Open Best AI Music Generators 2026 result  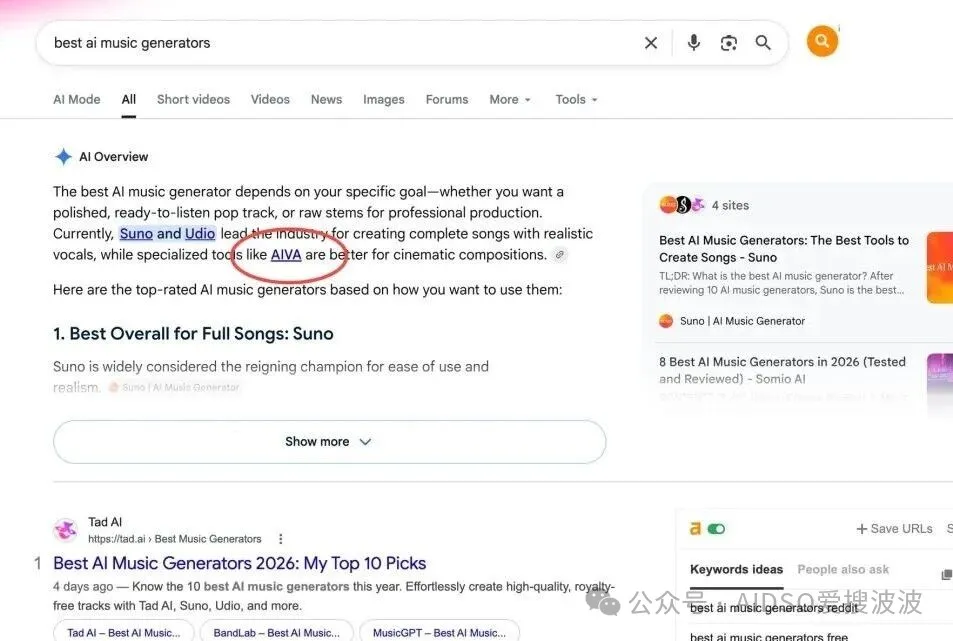239,563
